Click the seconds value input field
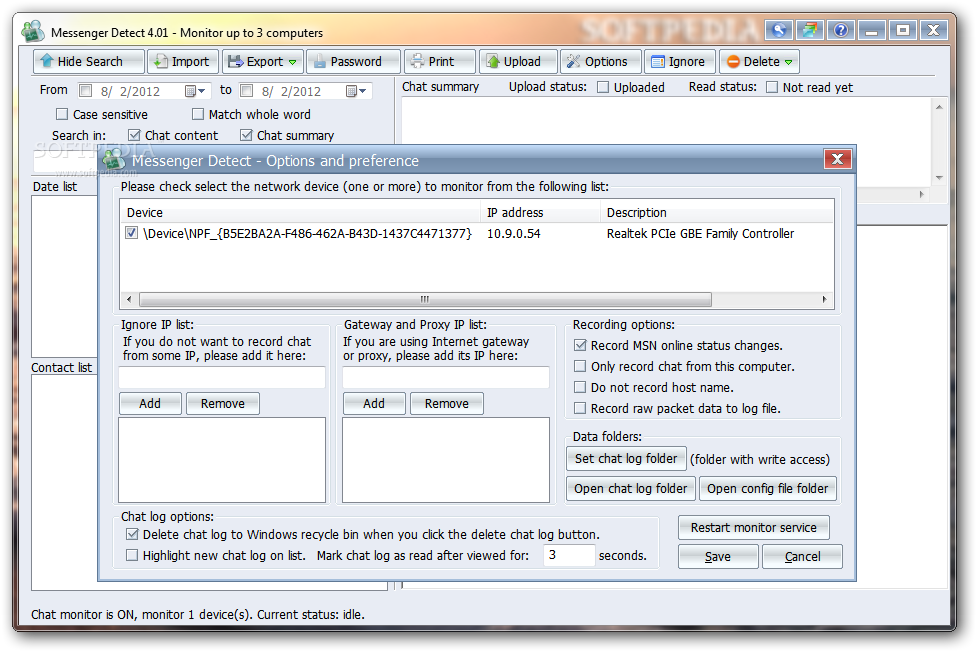 (569, 555)
